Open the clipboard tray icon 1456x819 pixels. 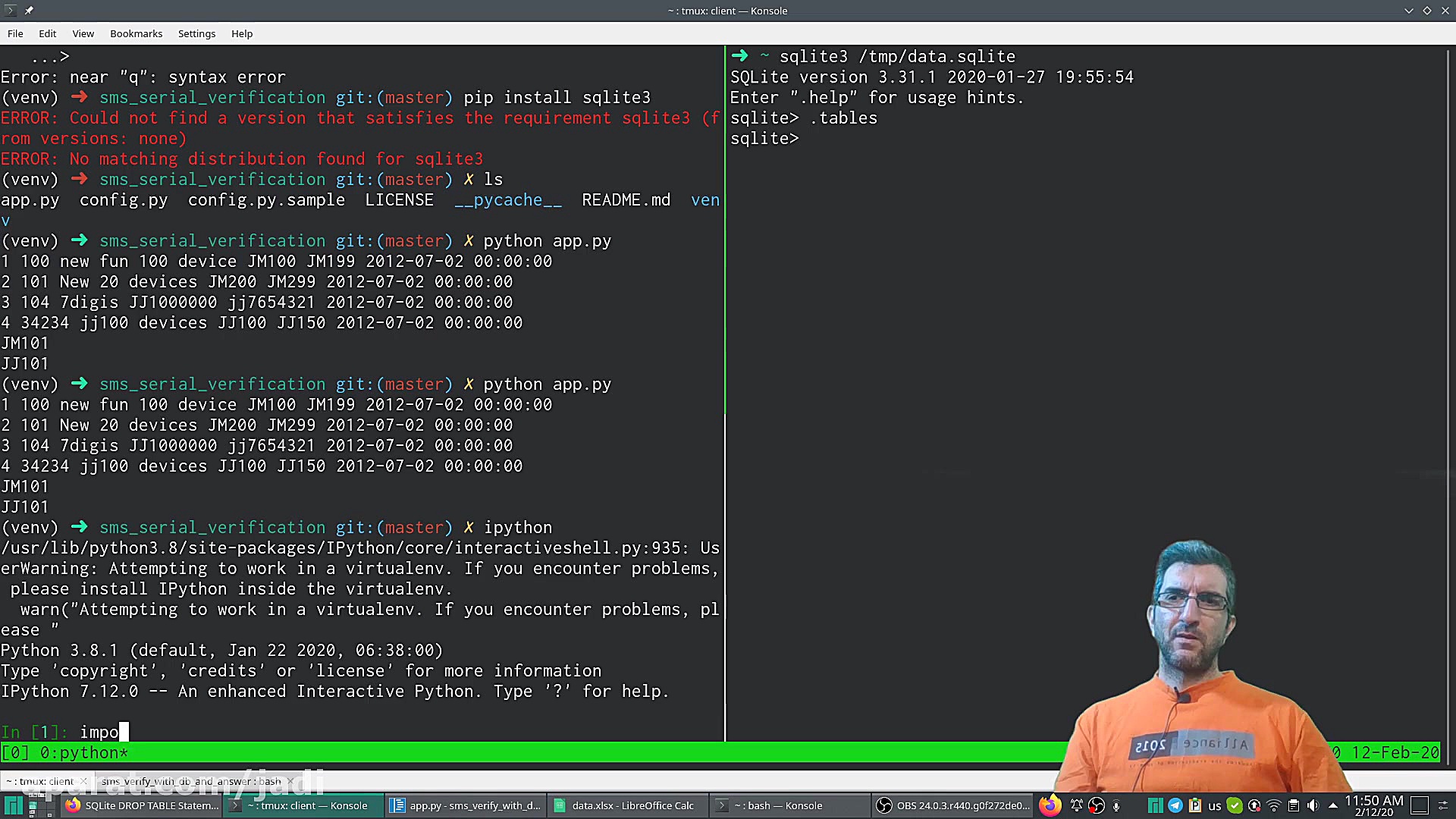pos(1294,805)
